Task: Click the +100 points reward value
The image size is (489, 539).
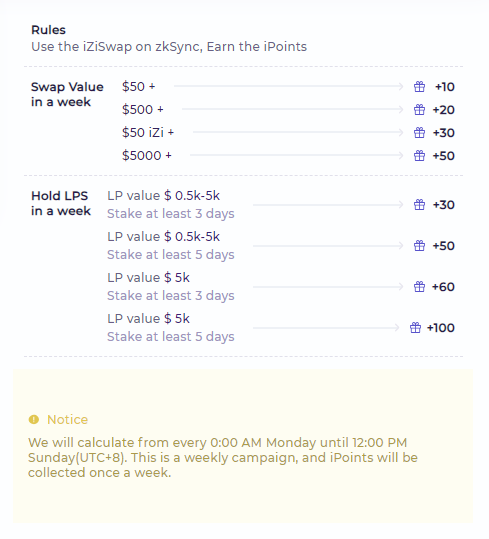Action: point(441,328)
